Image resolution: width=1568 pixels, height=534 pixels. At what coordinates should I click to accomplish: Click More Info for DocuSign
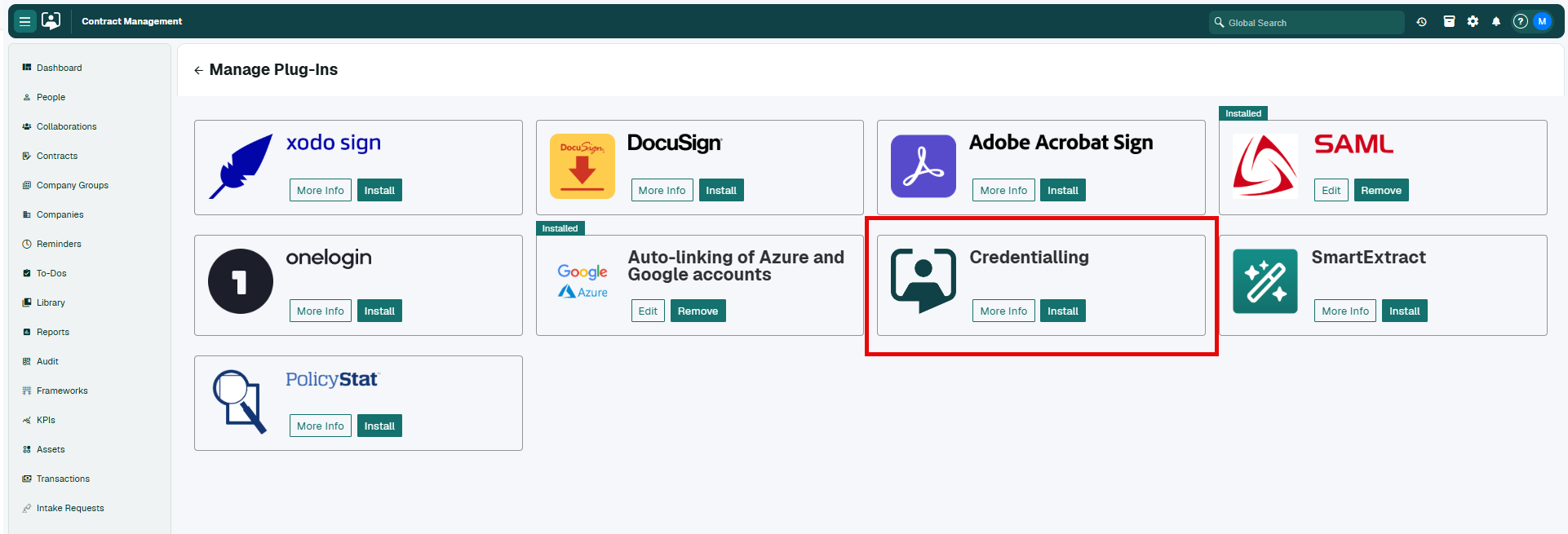click(x=662, y=190)
